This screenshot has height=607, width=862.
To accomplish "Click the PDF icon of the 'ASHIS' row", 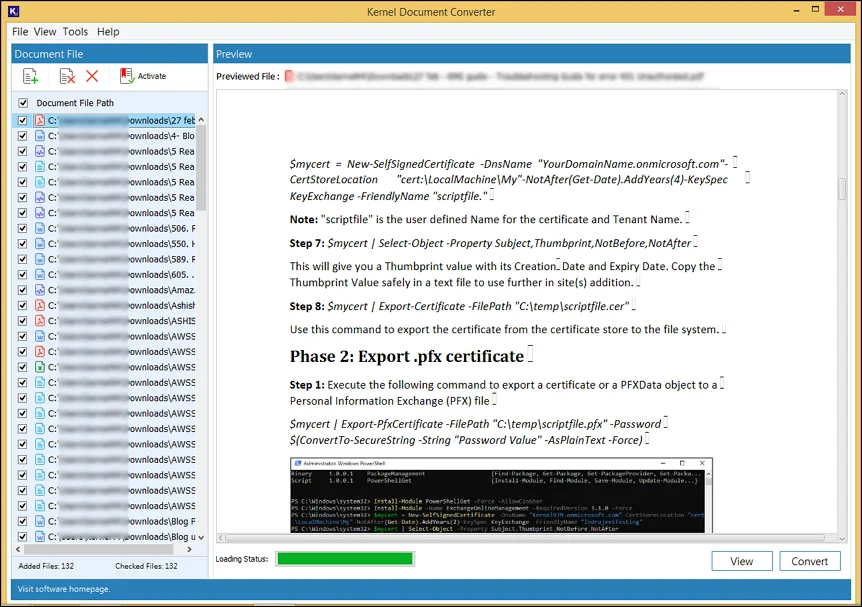I will (x=40, y=320).
